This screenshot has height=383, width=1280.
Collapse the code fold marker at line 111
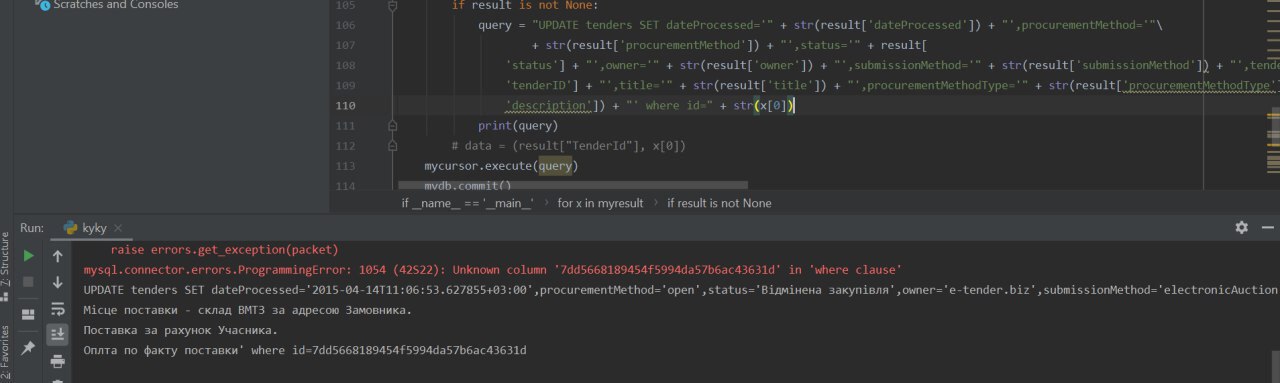pyautogui.click(x=393, y=126)
